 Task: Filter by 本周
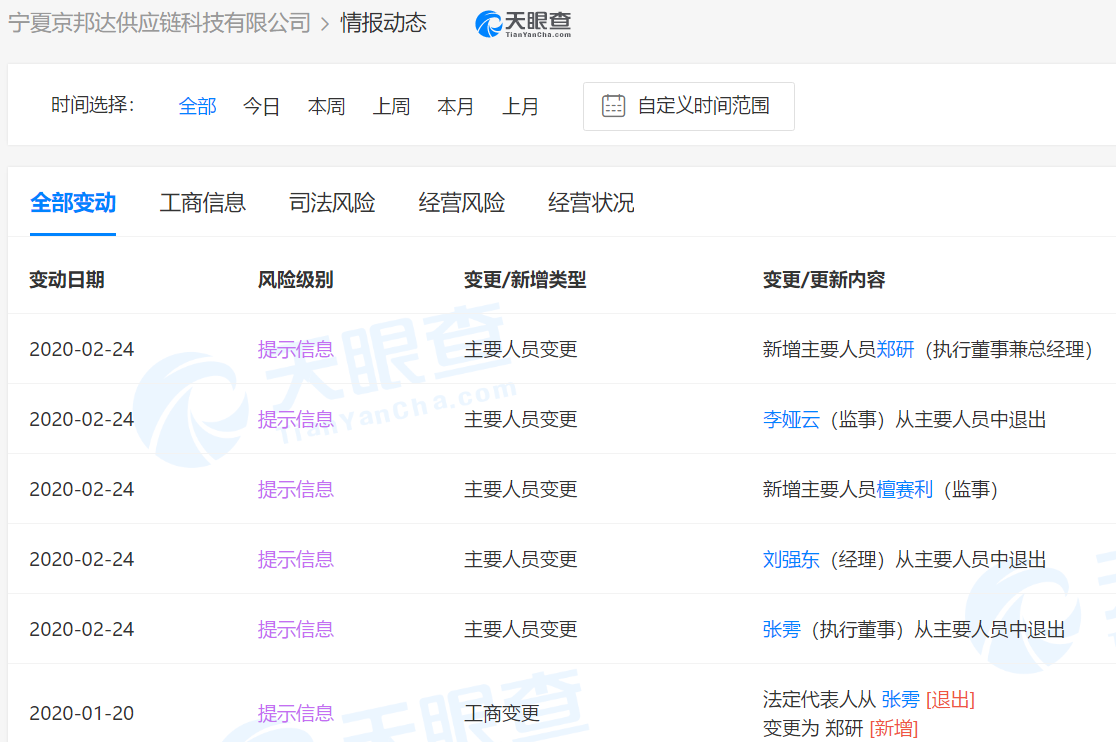click(x=326, y=107)
